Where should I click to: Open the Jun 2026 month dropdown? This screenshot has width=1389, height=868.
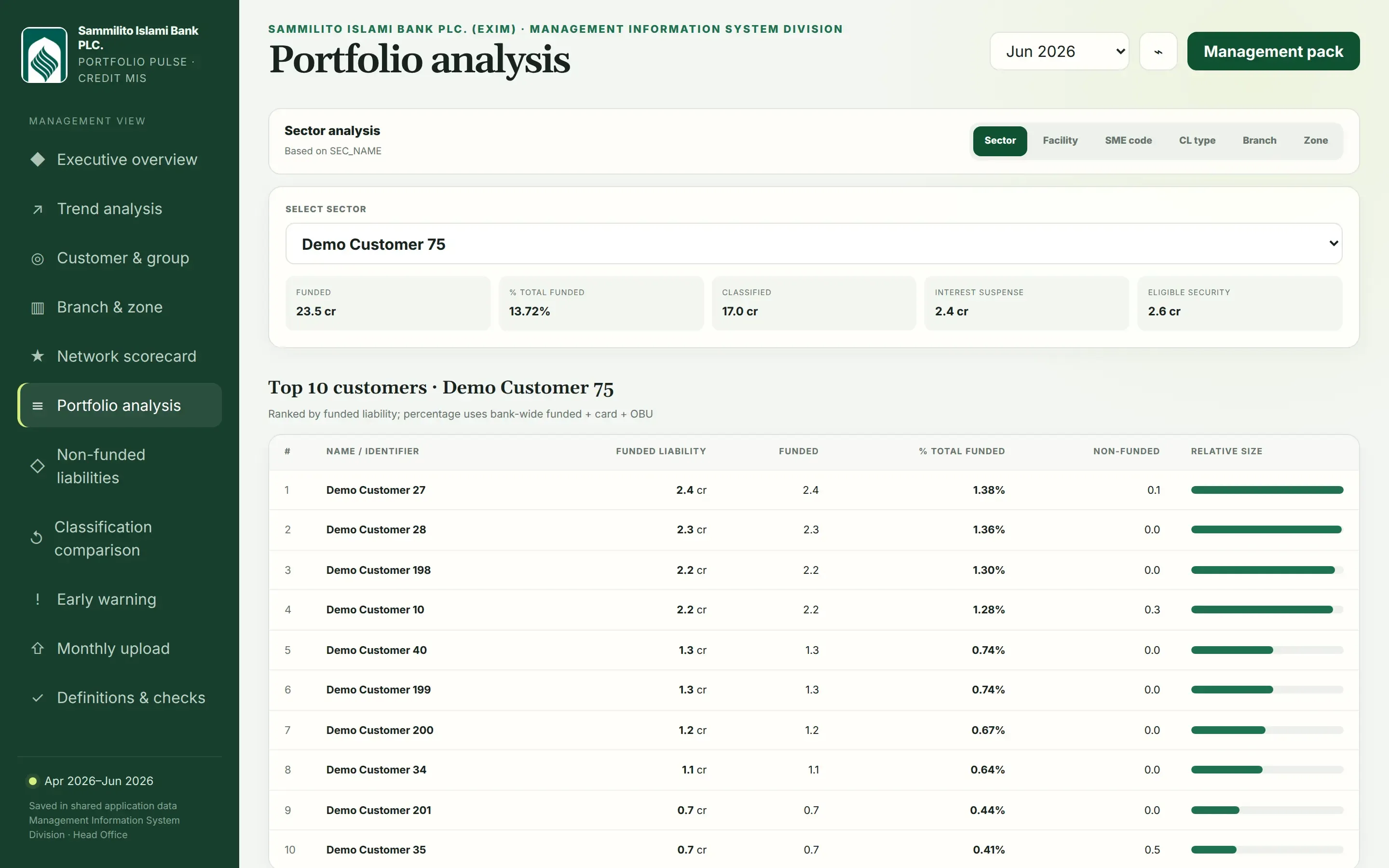click(1059, 51)
